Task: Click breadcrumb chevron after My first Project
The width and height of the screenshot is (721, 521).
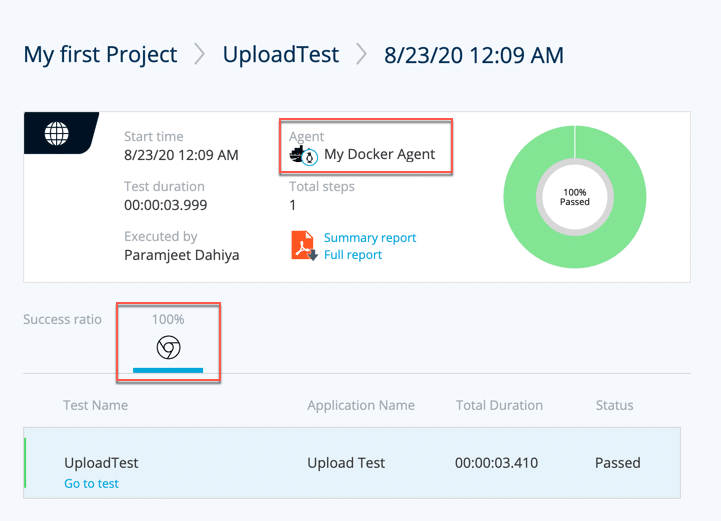Action: coord(200,54)
